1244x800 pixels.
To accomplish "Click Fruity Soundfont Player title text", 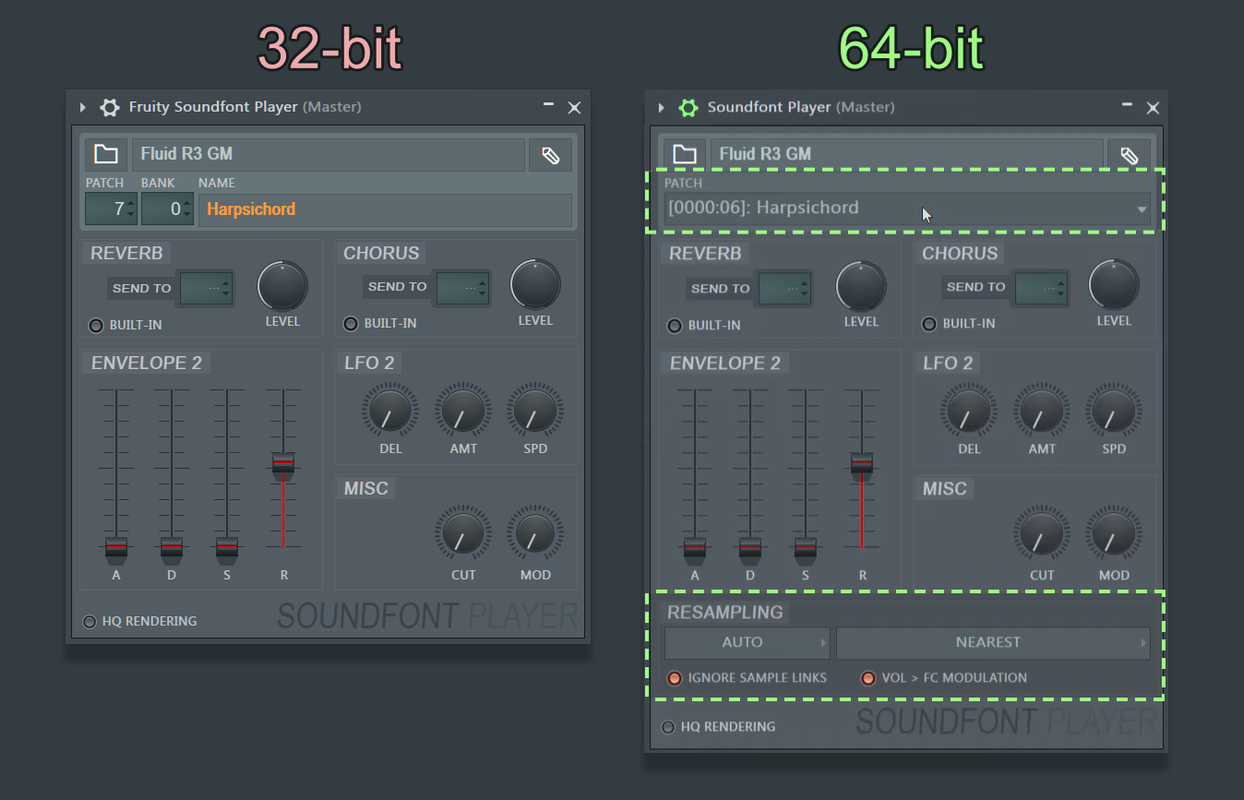I will click(x=213, y=107).
